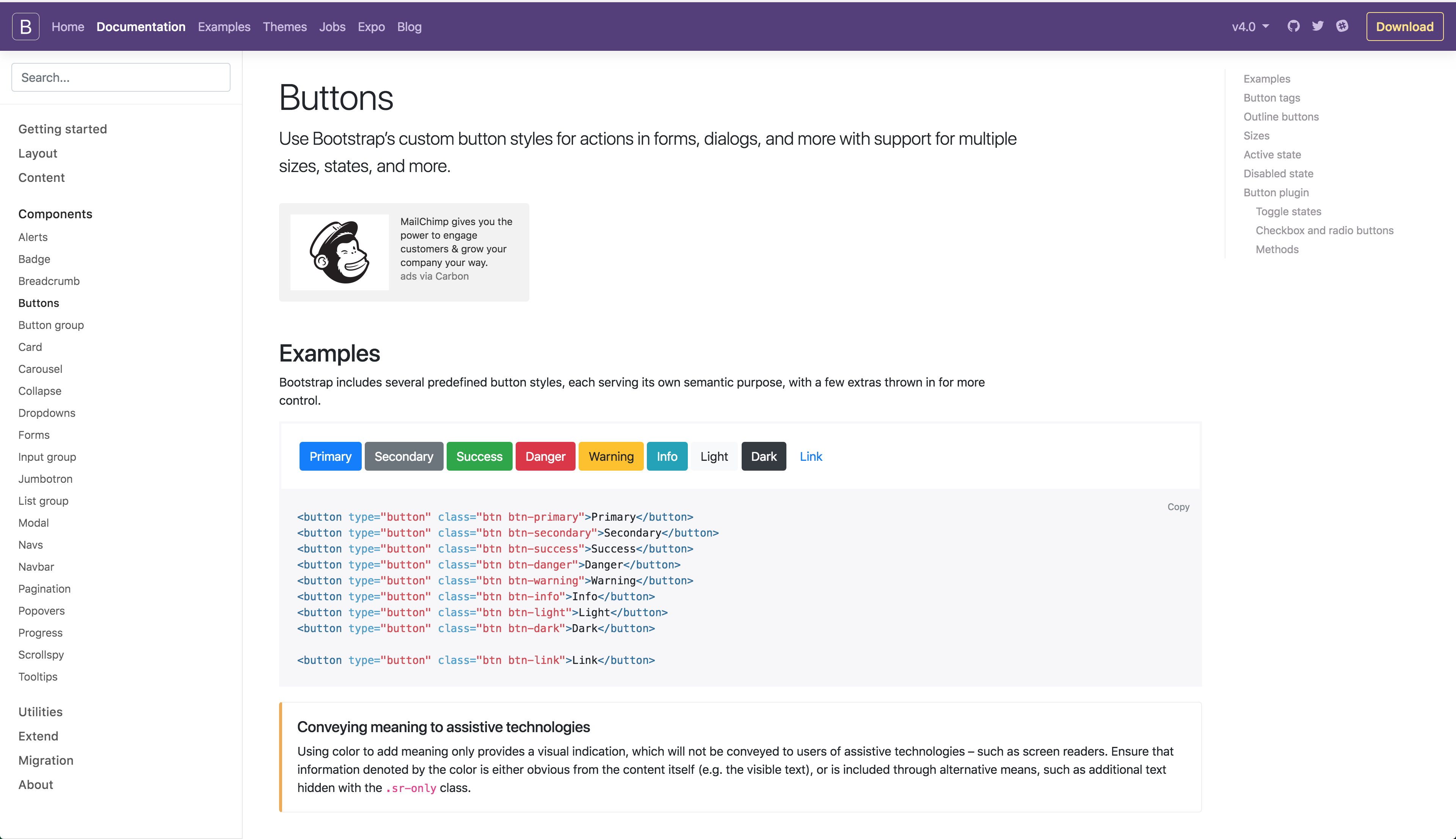Click the Dark example button
The width and height of the screenshot is (1456, 839).
(764, 456)
